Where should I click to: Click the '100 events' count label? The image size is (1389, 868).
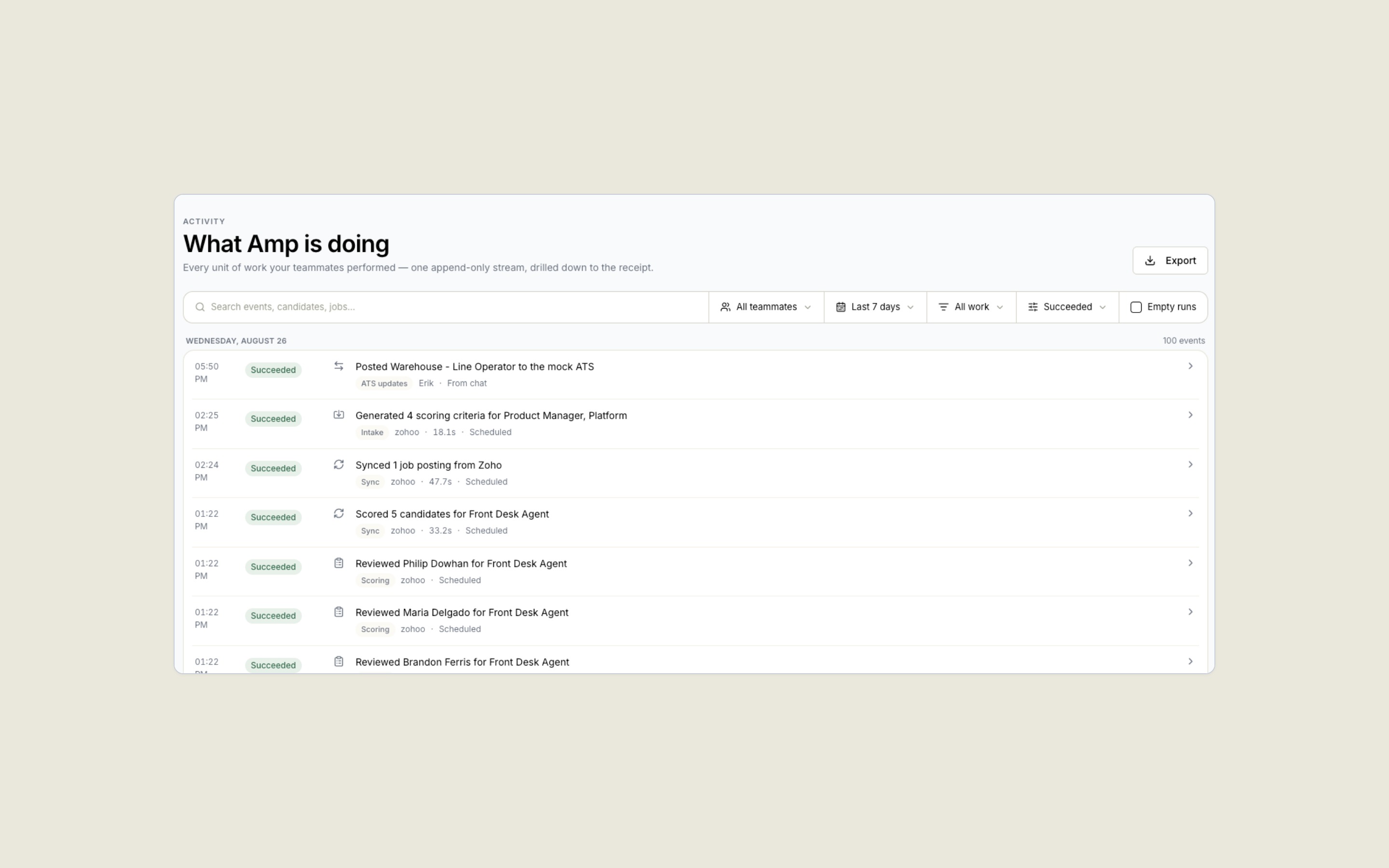[x=1184, y=340]
